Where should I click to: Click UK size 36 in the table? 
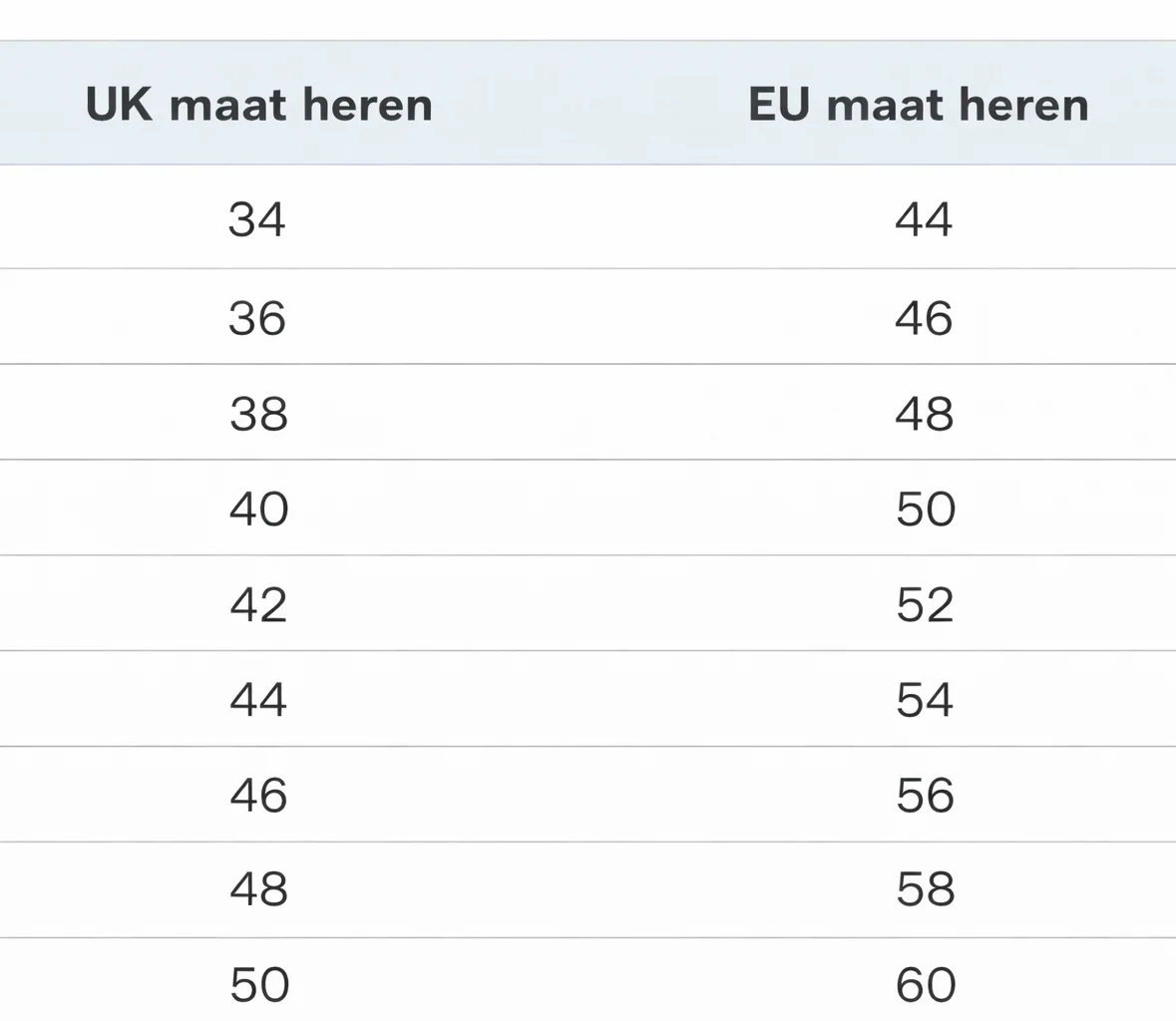click(x=257, y=318)
